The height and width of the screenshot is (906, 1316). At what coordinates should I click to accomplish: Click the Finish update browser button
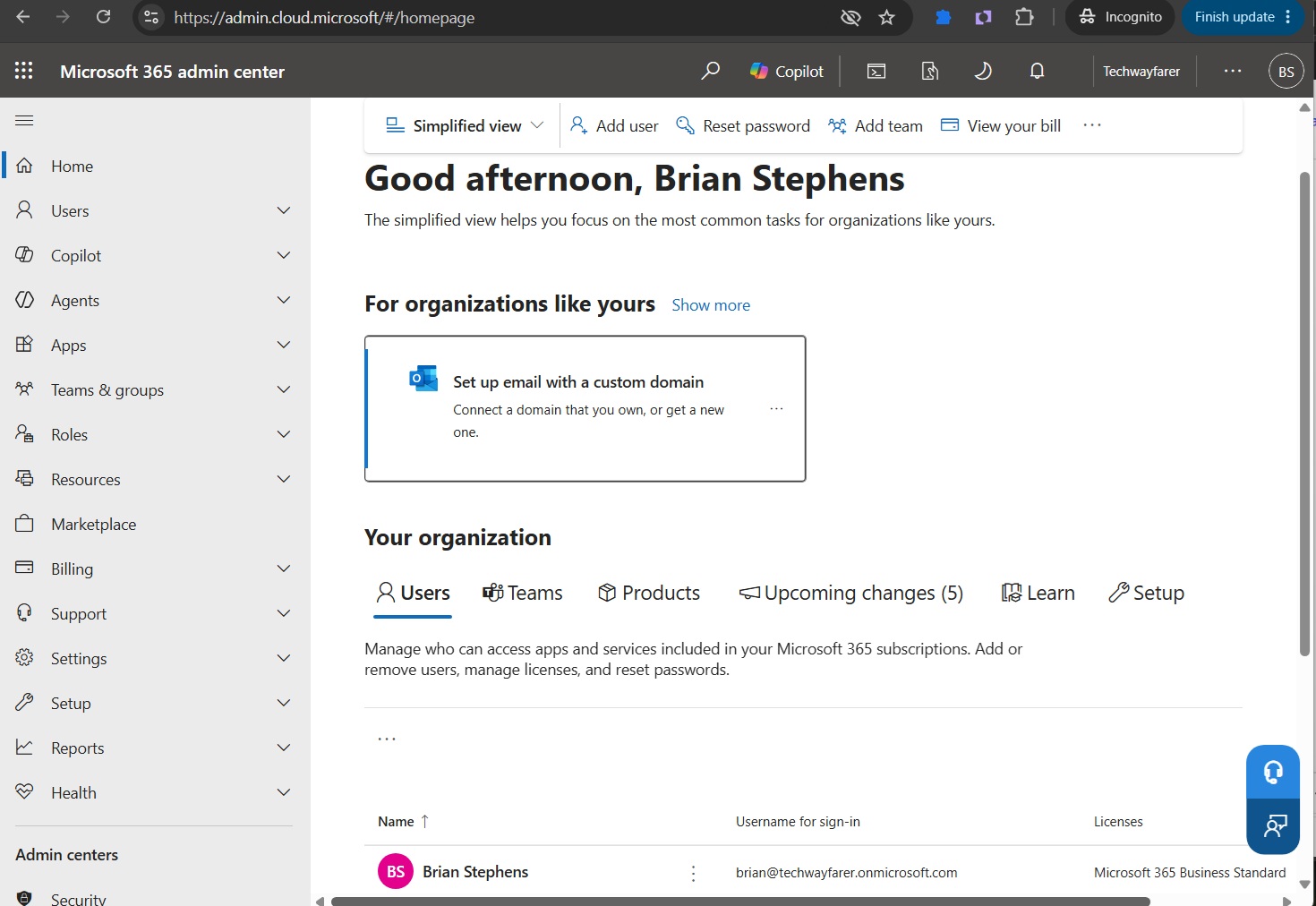coord(1243,17)
